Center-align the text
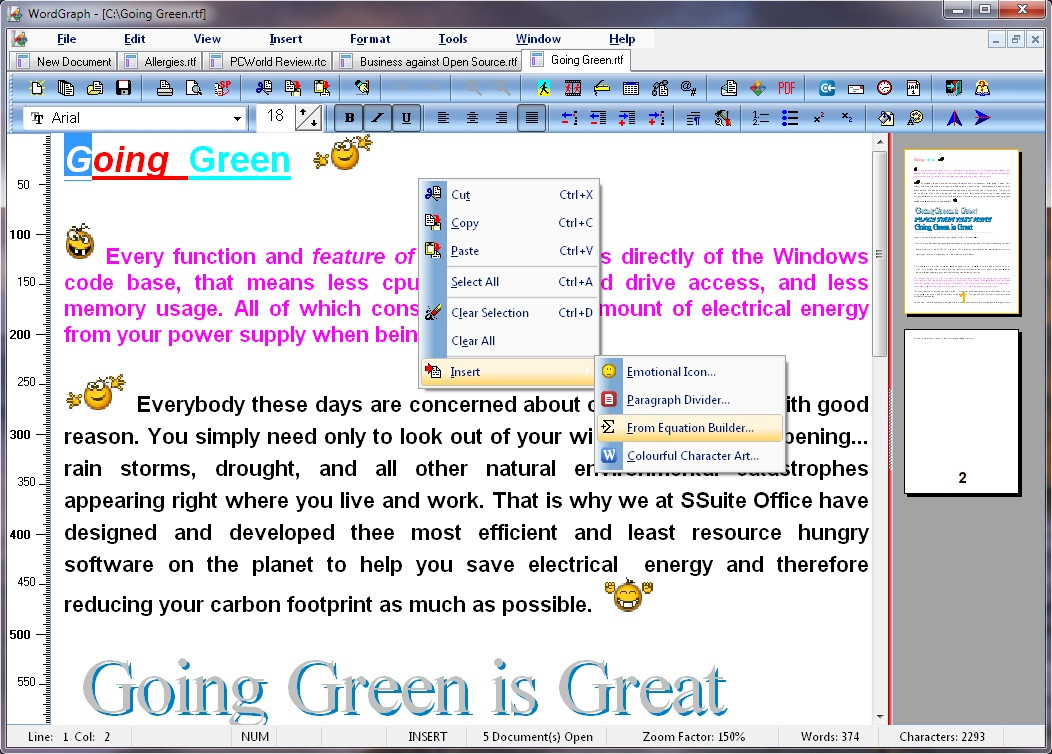The width and height of the screenshot is (1052, 754). pos(472,118)
